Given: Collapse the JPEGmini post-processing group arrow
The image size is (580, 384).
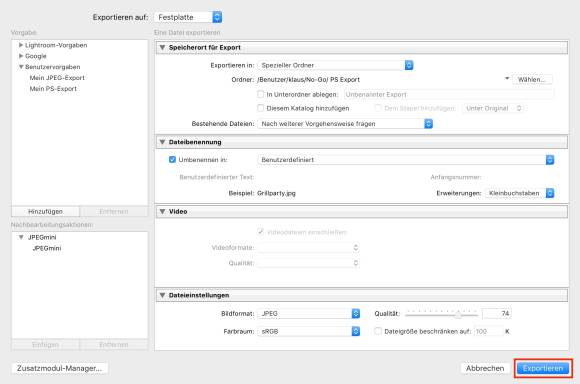Looking at the screenshot, I should click(x=21, y=237).
